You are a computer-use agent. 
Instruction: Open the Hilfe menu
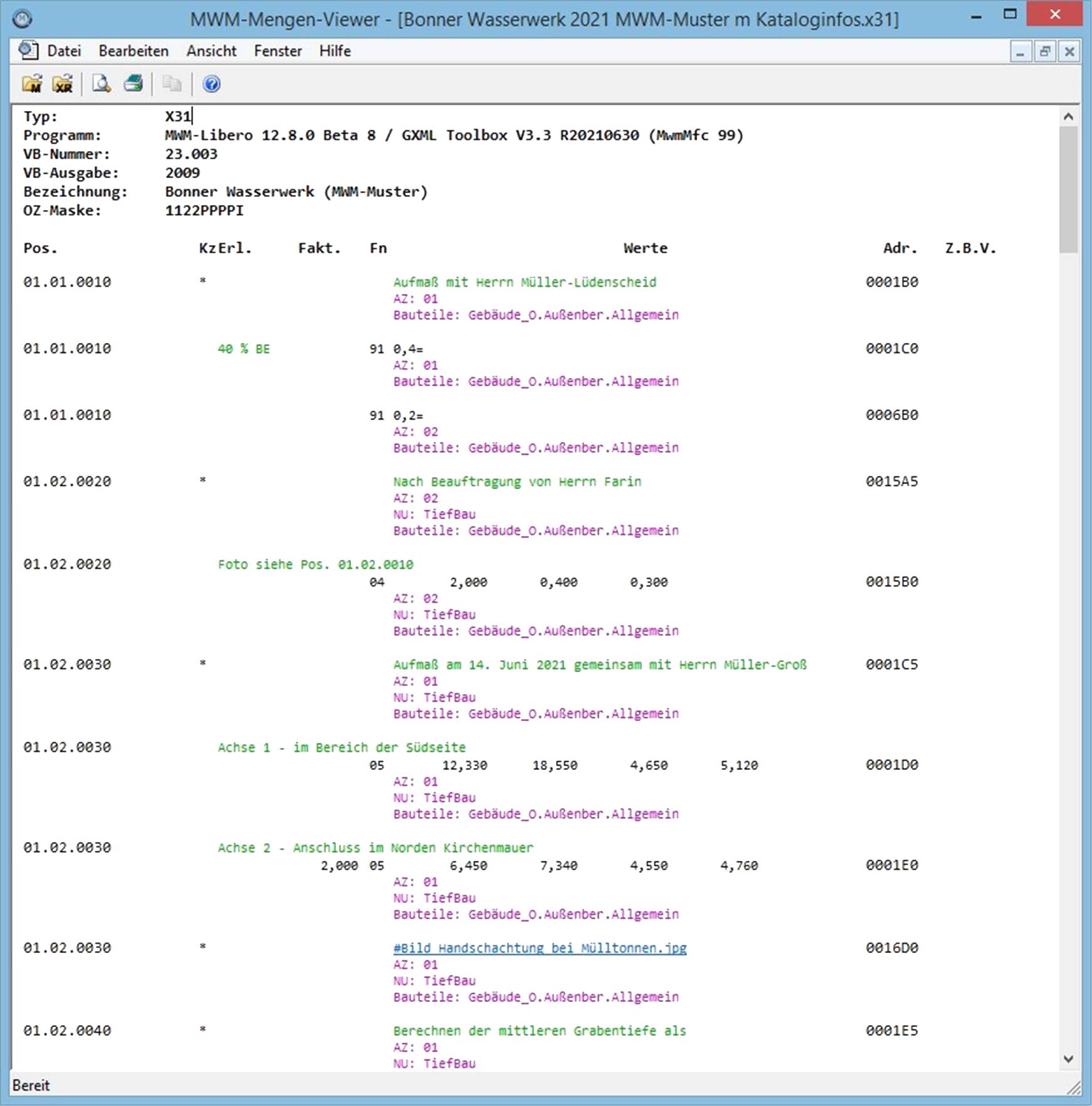click(335, 51)
